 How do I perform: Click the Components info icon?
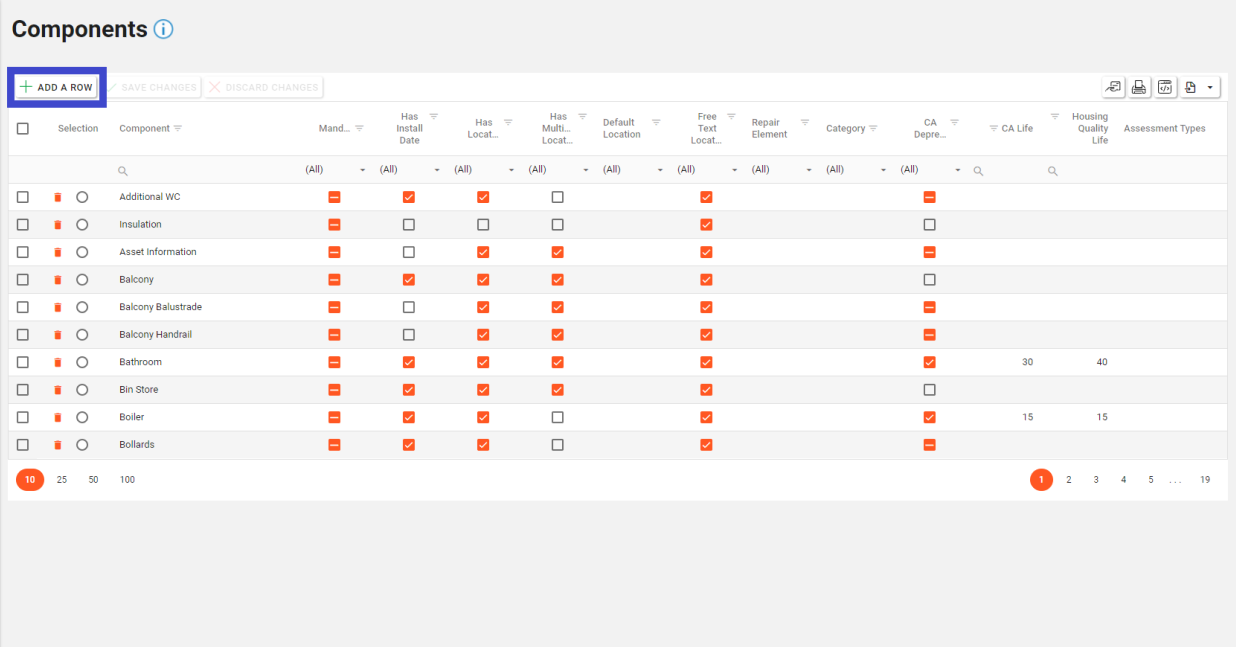[x=163, y=30]
